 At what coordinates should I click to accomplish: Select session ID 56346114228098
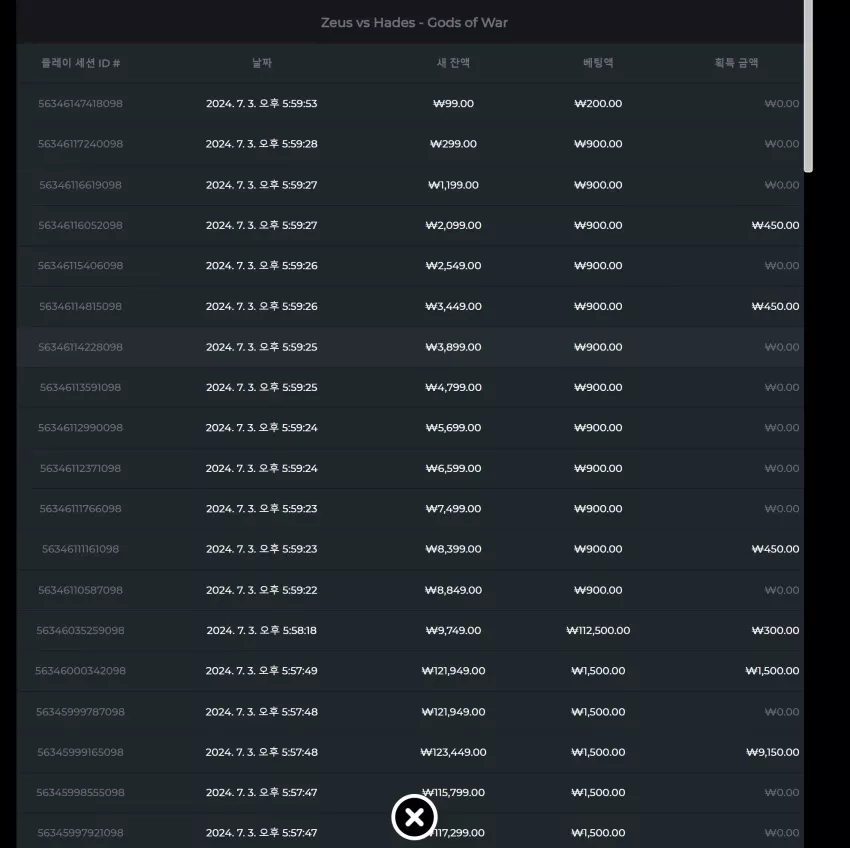click(80, 347)
